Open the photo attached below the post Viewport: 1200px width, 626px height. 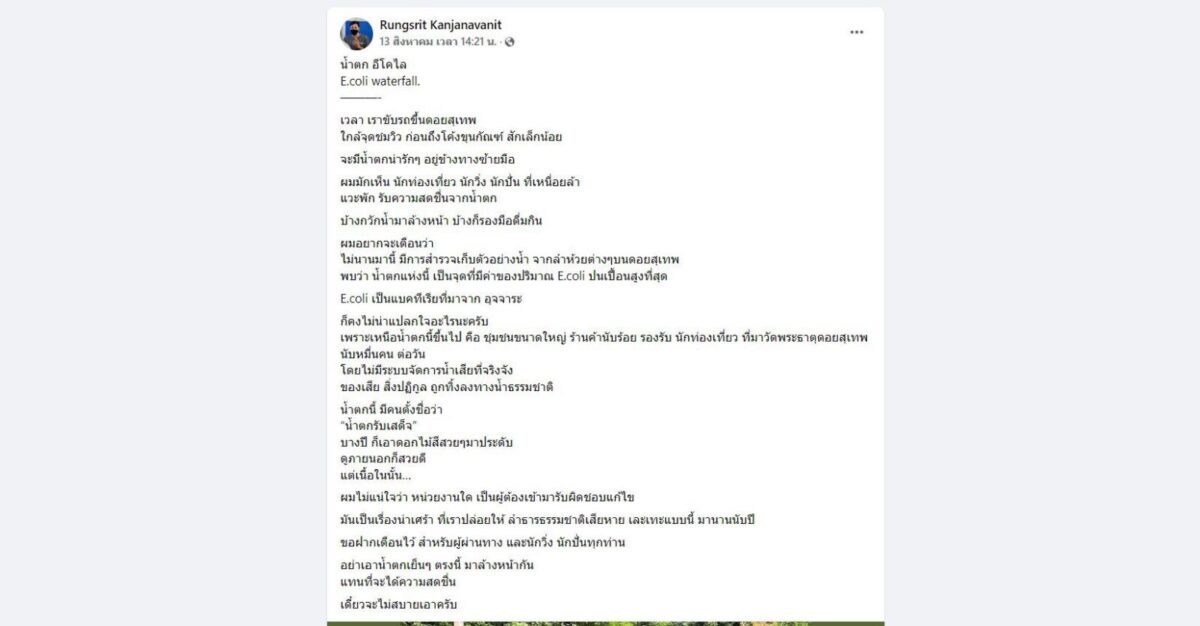click(x=605, y=623)
